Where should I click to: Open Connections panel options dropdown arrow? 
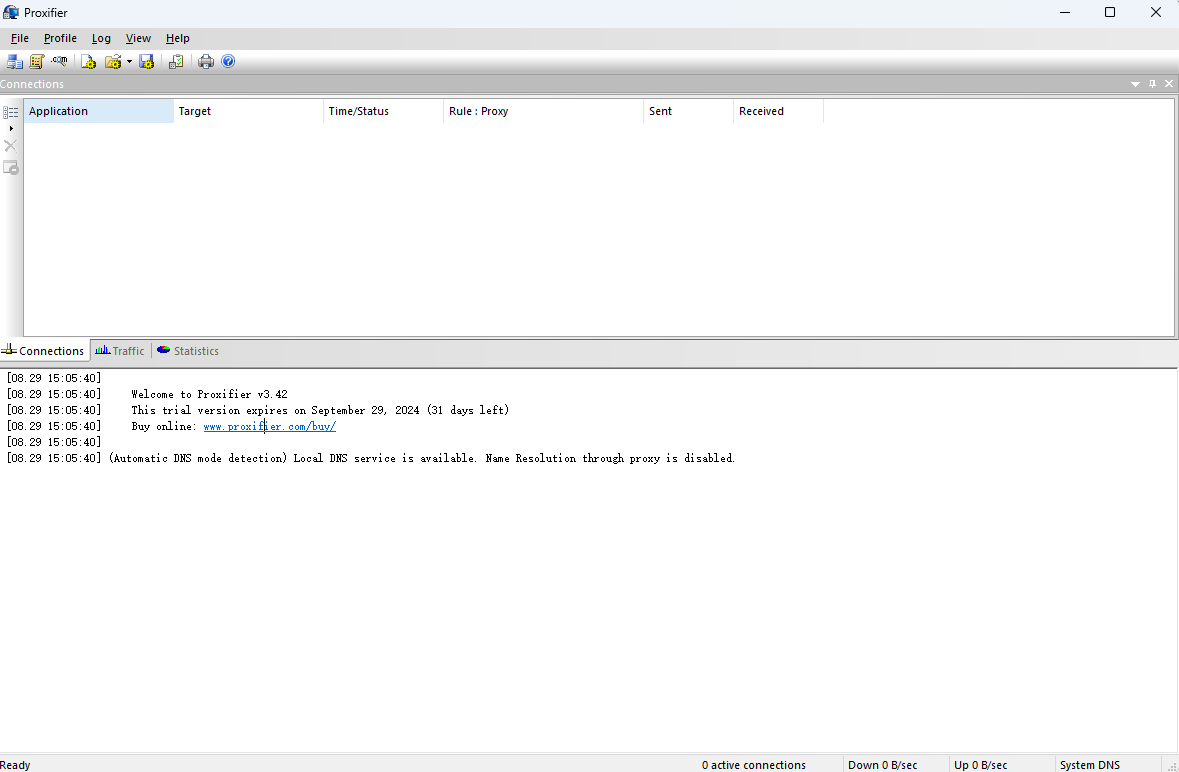[1135, 84]
